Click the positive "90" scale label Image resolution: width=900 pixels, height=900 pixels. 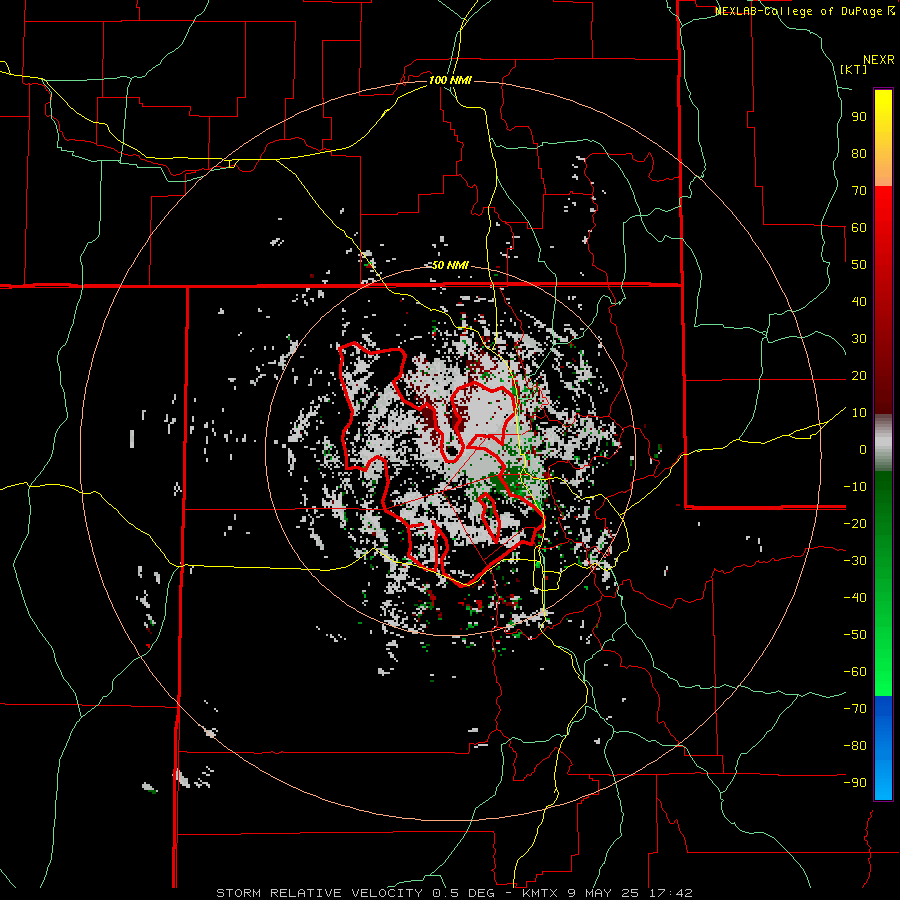pos(859,117)
